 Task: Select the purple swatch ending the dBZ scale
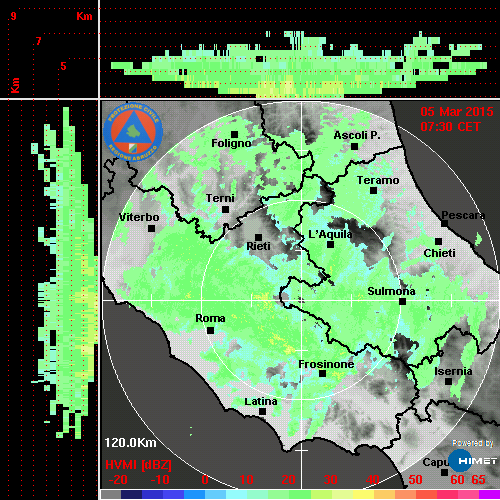pyautogui.click(x=489, y=494)
